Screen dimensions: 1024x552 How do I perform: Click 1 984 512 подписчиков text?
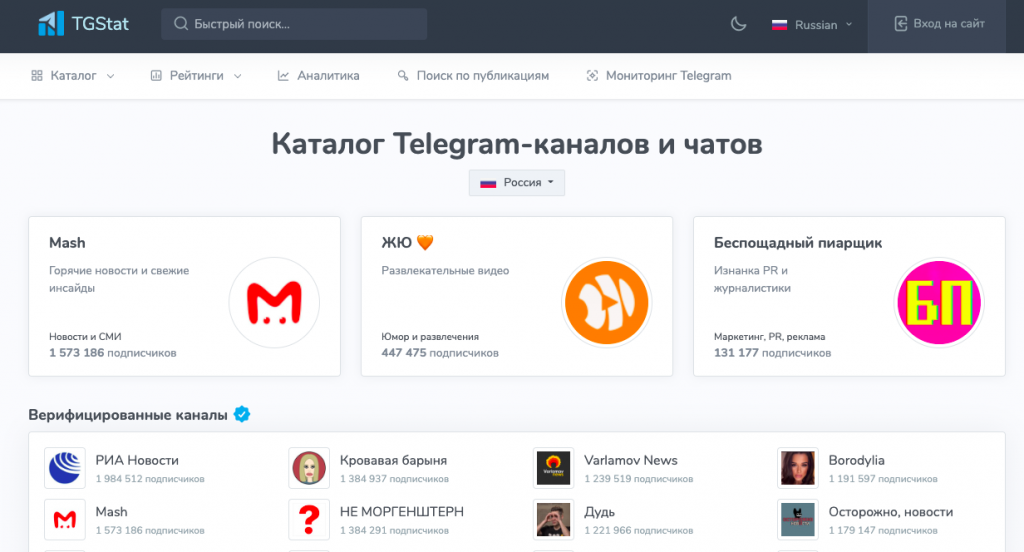tap(150, 479)
